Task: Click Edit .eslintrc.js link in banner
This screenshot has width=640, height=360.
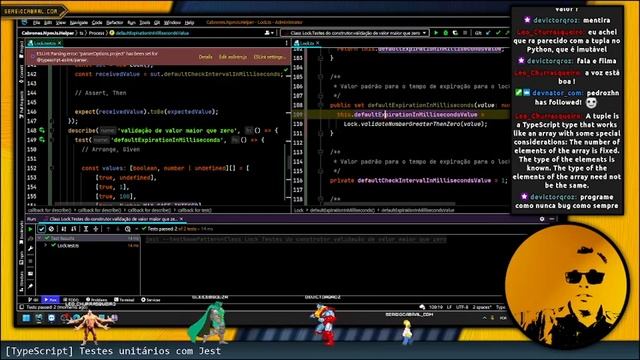Action: (x=233, y=57)
